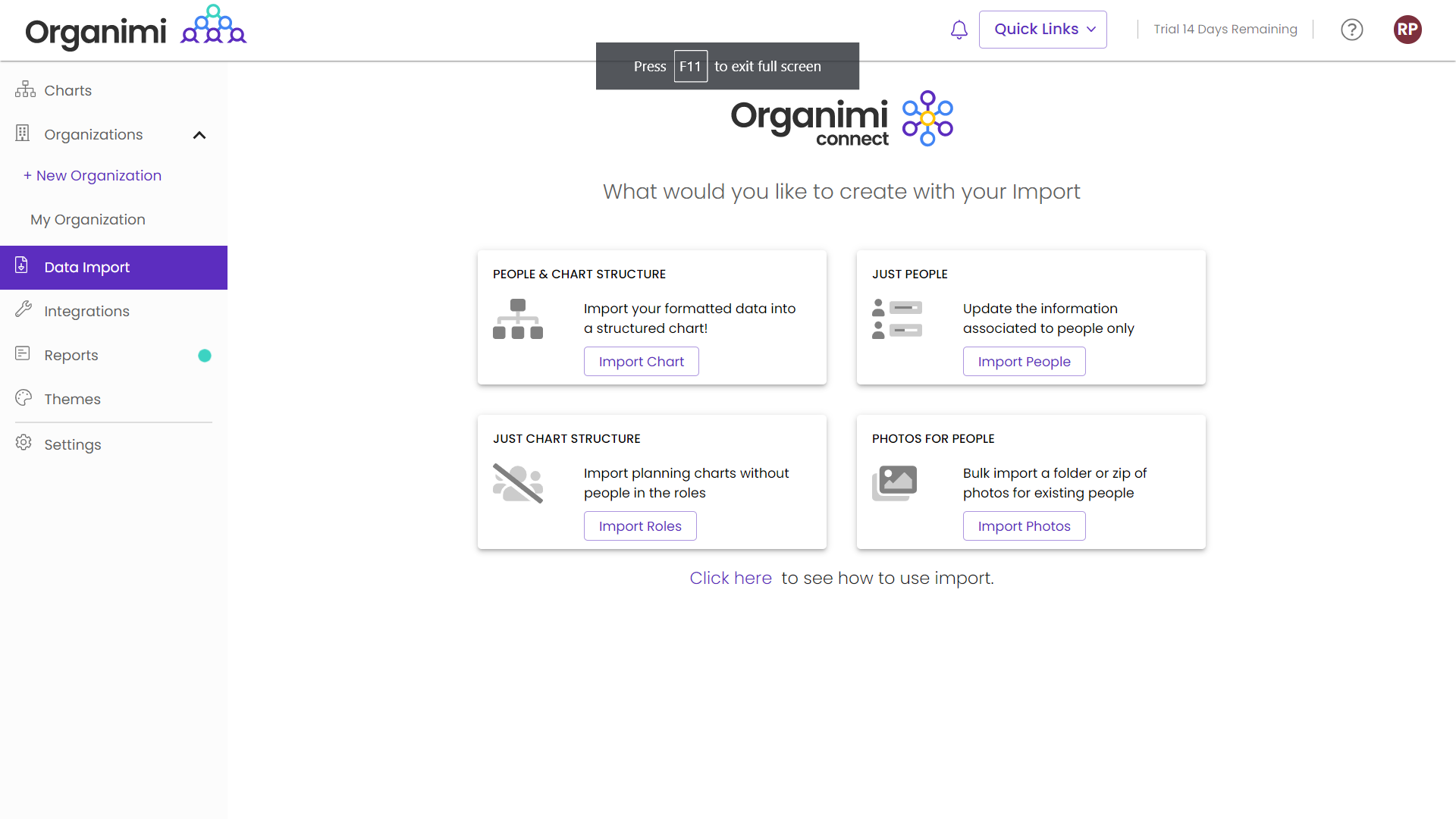Click the Reports document icon
Image resolution: width=1456 pixels, height=819 pixels.
[23, 353]
